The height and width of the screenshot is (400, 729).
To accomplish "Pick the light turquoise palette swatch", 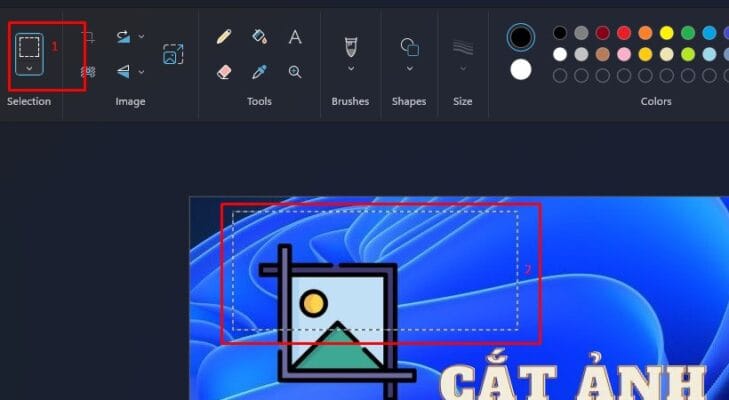I will (709, 54).
